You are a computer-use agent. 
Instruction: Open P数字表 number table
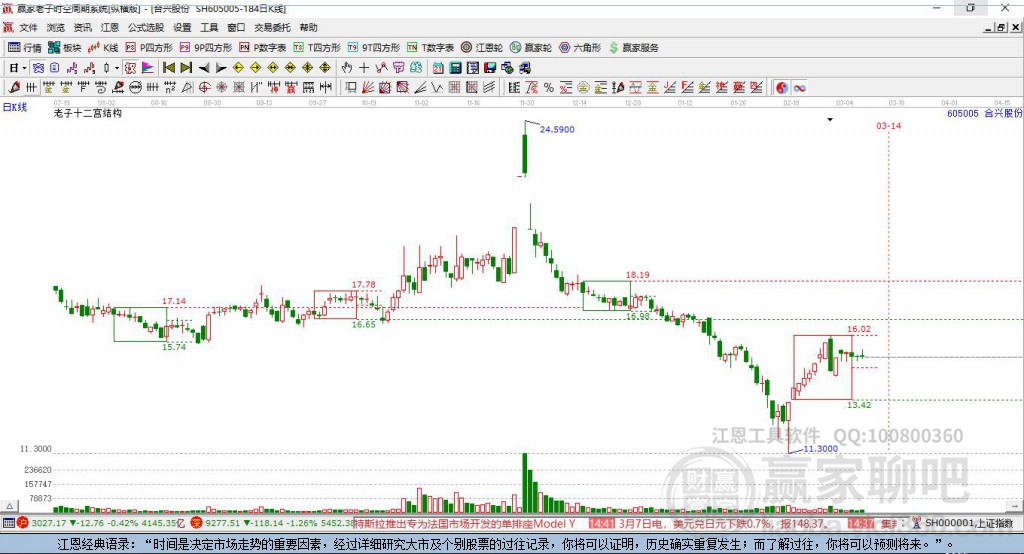(x=263, y=48)
